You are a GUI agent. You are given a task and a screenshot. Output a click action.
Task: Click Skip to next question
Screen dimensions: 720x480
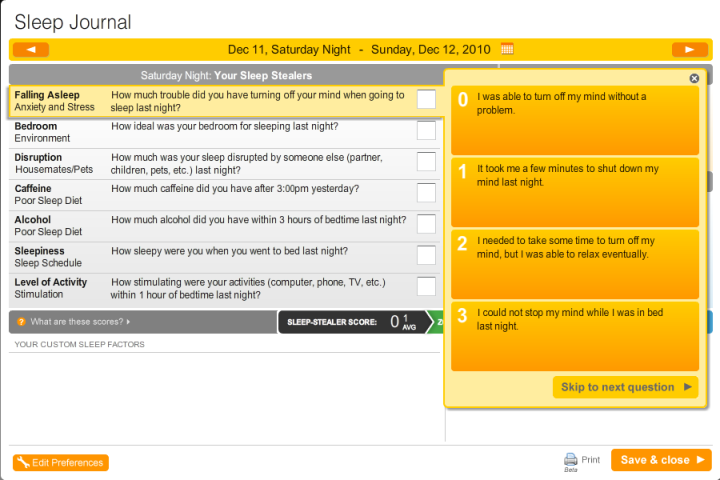pos(625,387)
